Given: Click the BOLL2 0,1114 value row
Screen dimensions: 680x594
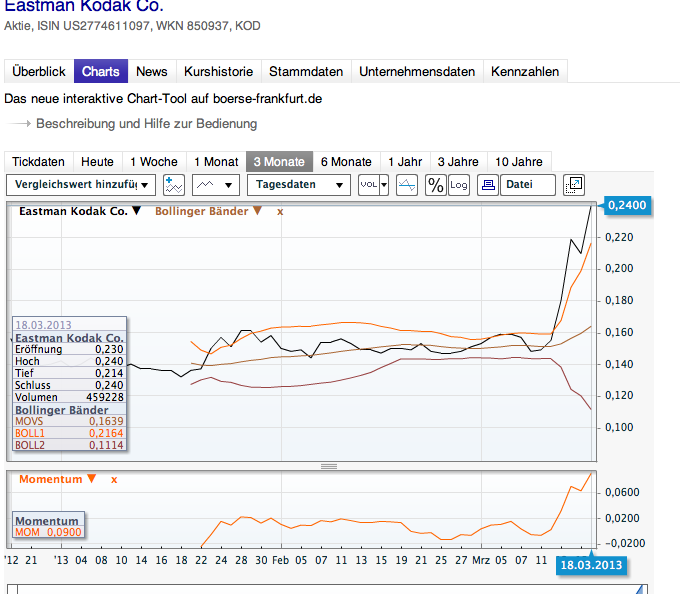Looking at the screenshot, I should [x=69, y=445].
